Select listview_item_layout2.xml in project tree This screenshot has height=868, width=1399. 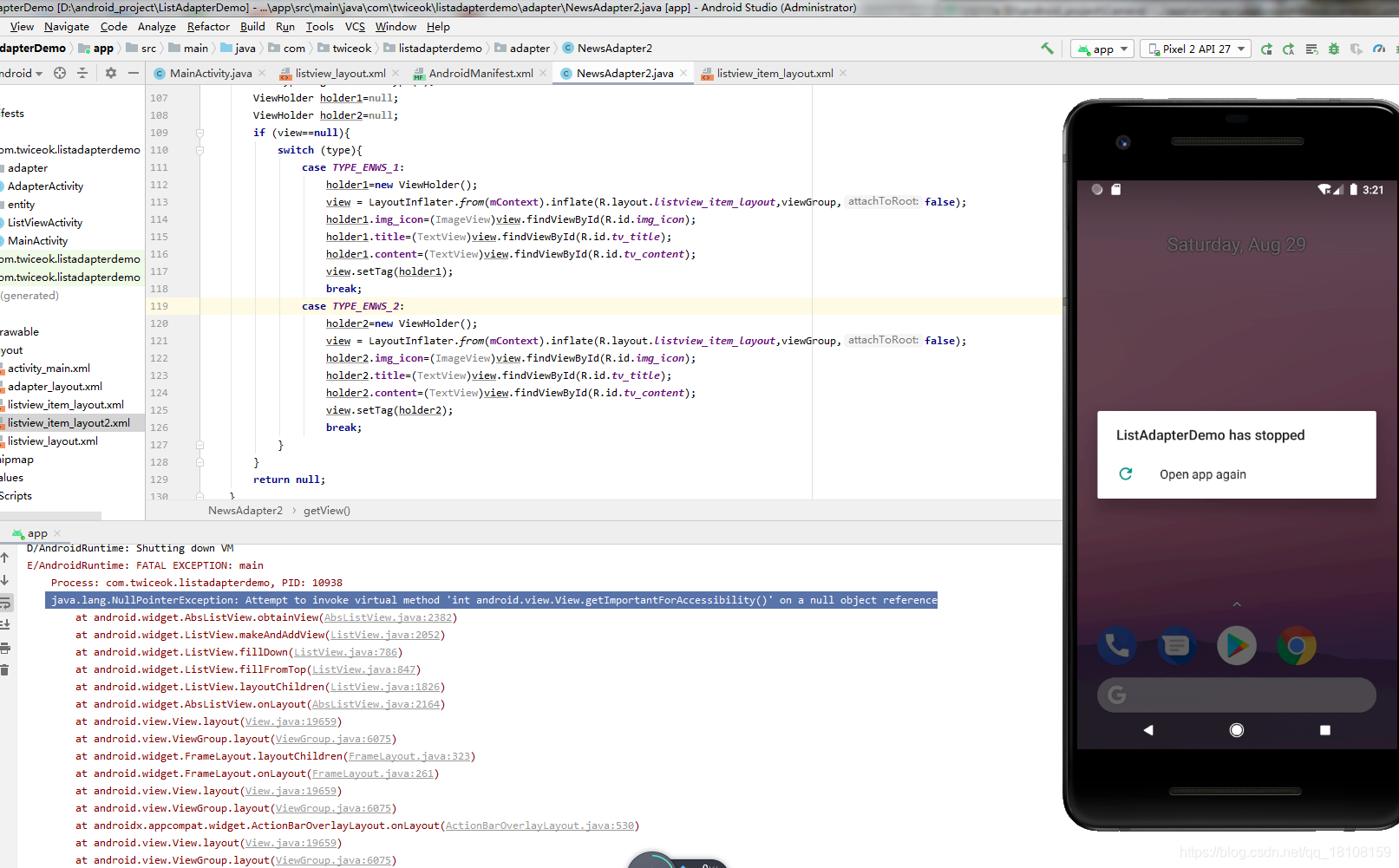(69, 422)
